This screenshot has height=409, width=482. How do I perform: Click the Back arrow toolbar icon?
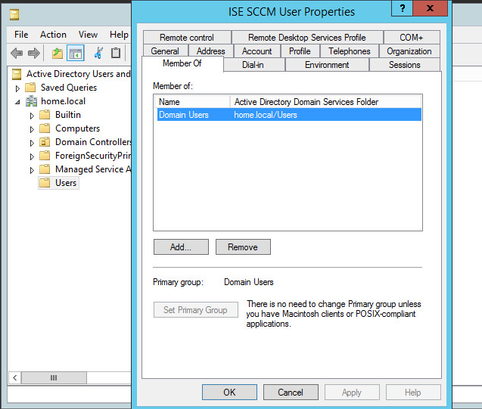[17, 53]
